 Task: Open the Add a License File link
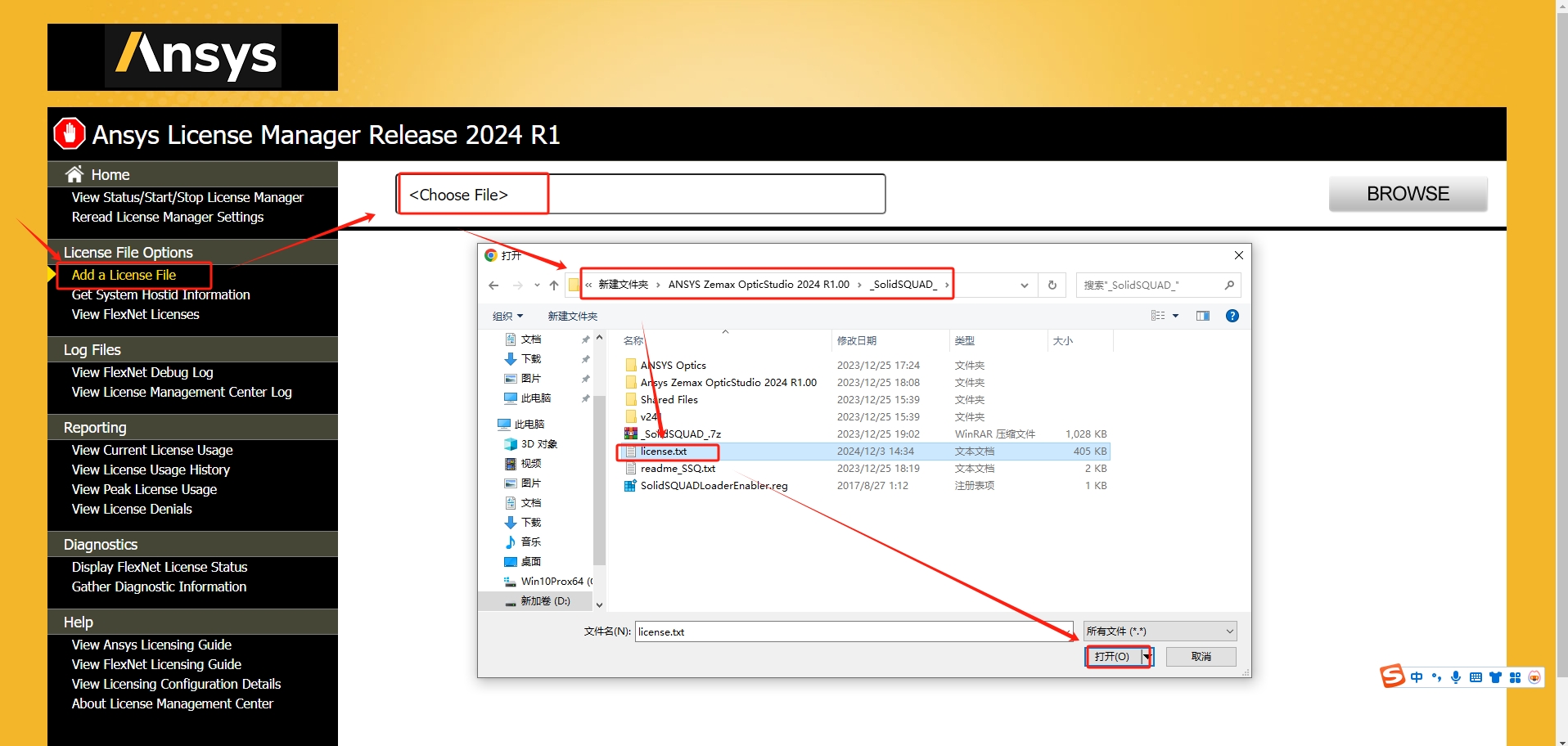point(124,275)
